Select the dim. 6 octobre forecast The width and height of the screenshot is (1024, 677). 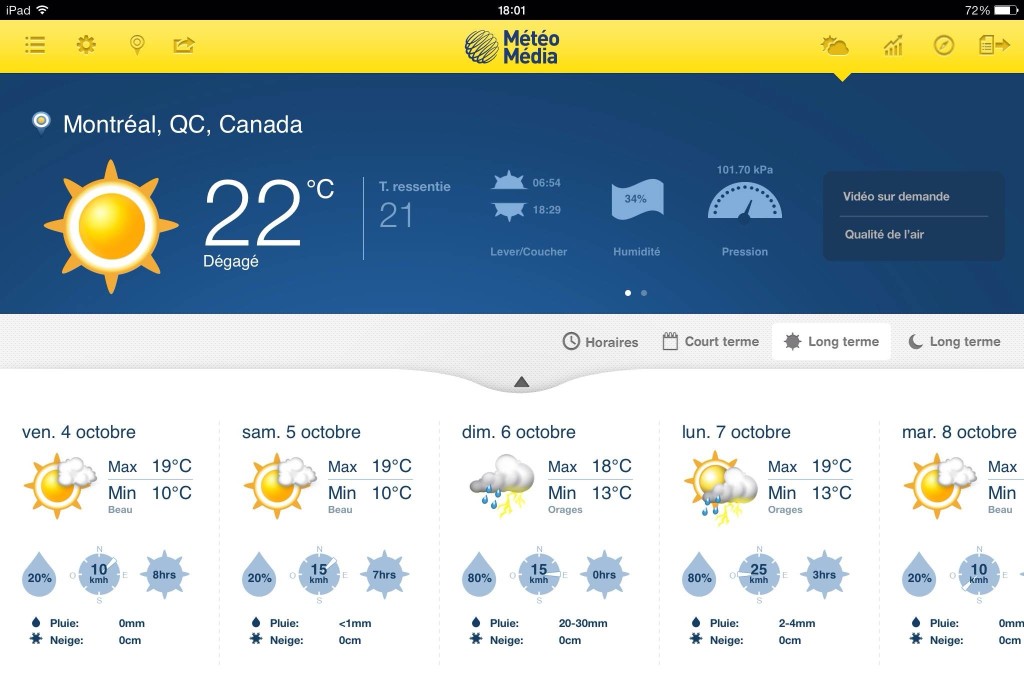519,433
